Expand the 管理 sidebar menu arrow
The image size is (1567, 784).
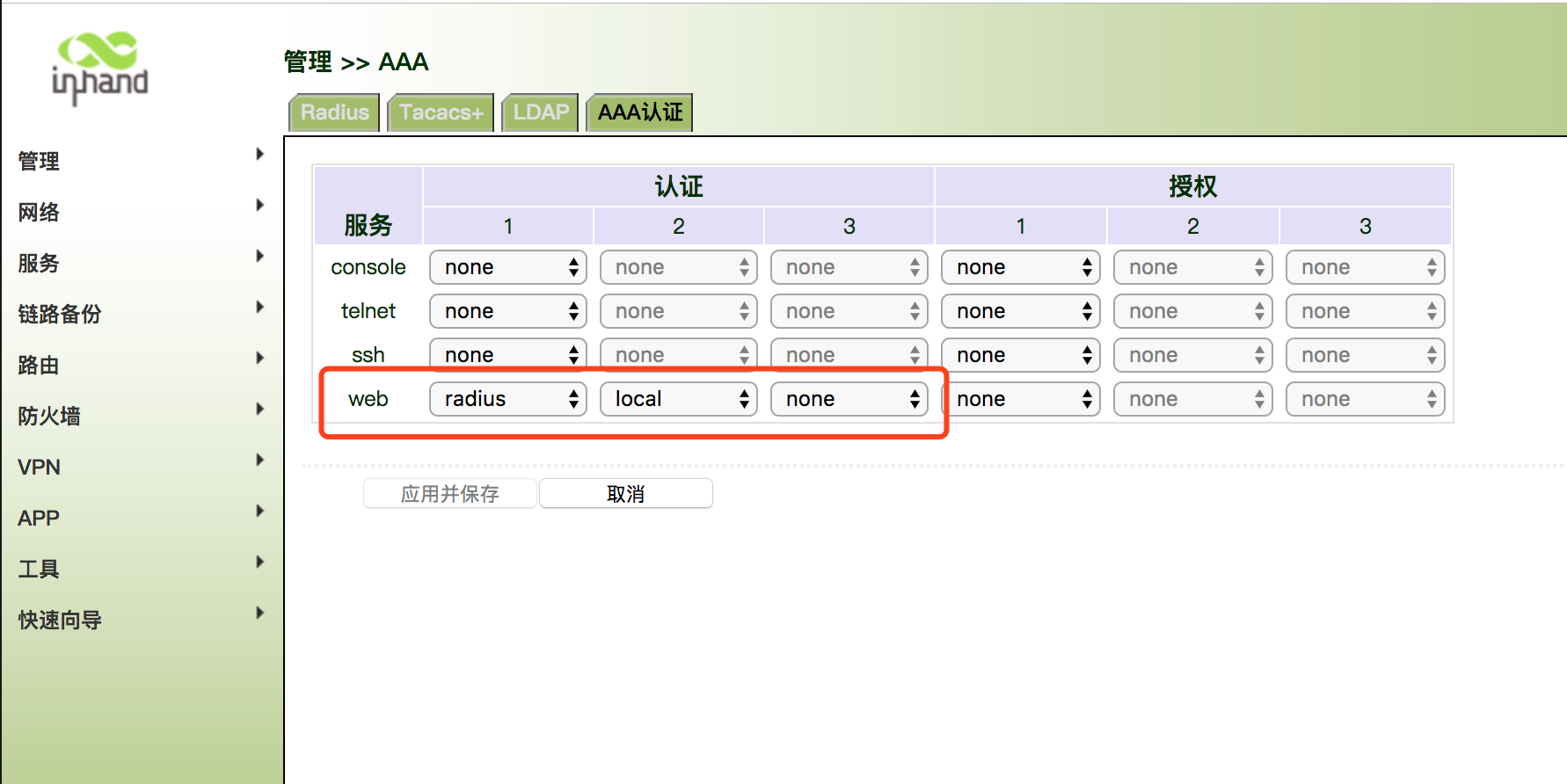(259, 155)
